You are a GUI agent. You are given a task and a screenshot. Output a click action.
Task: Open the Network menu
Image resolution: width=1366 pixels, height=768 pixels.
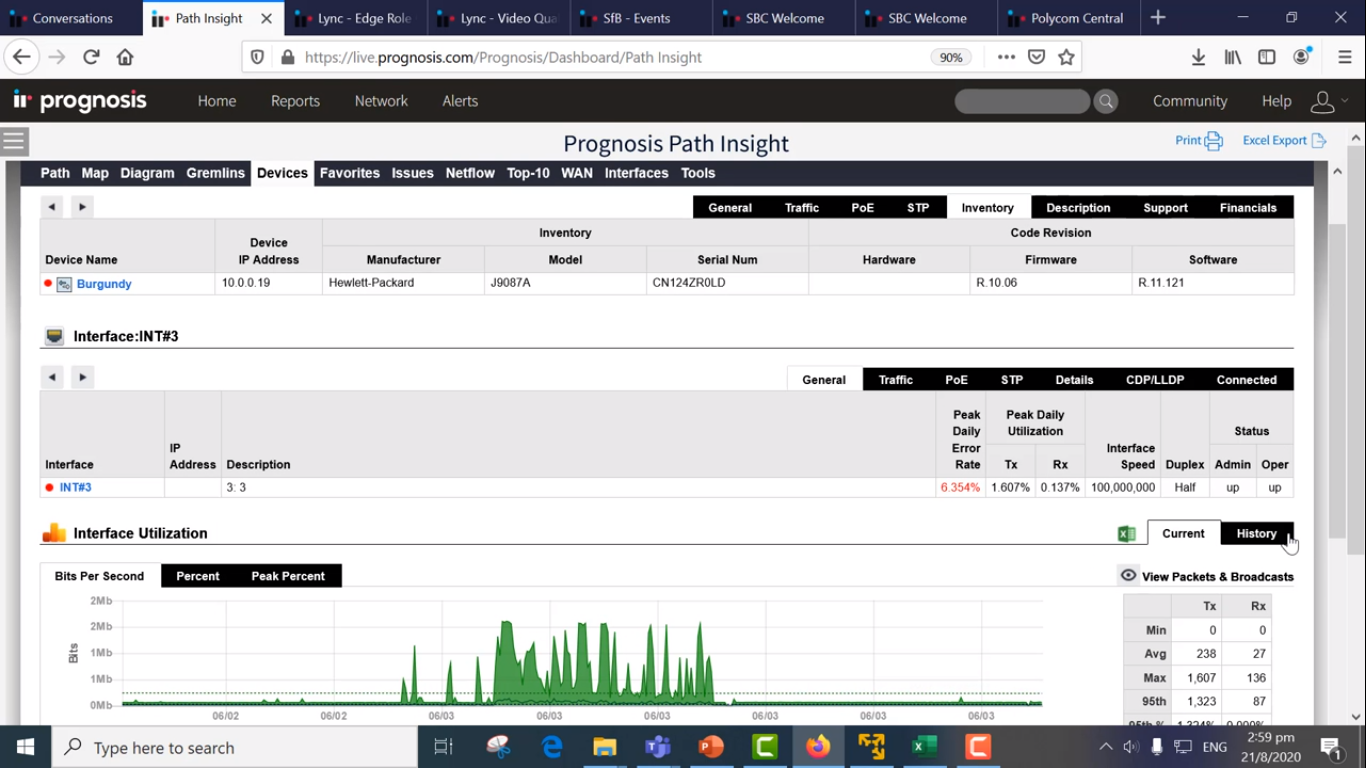[x=381, y=101]
